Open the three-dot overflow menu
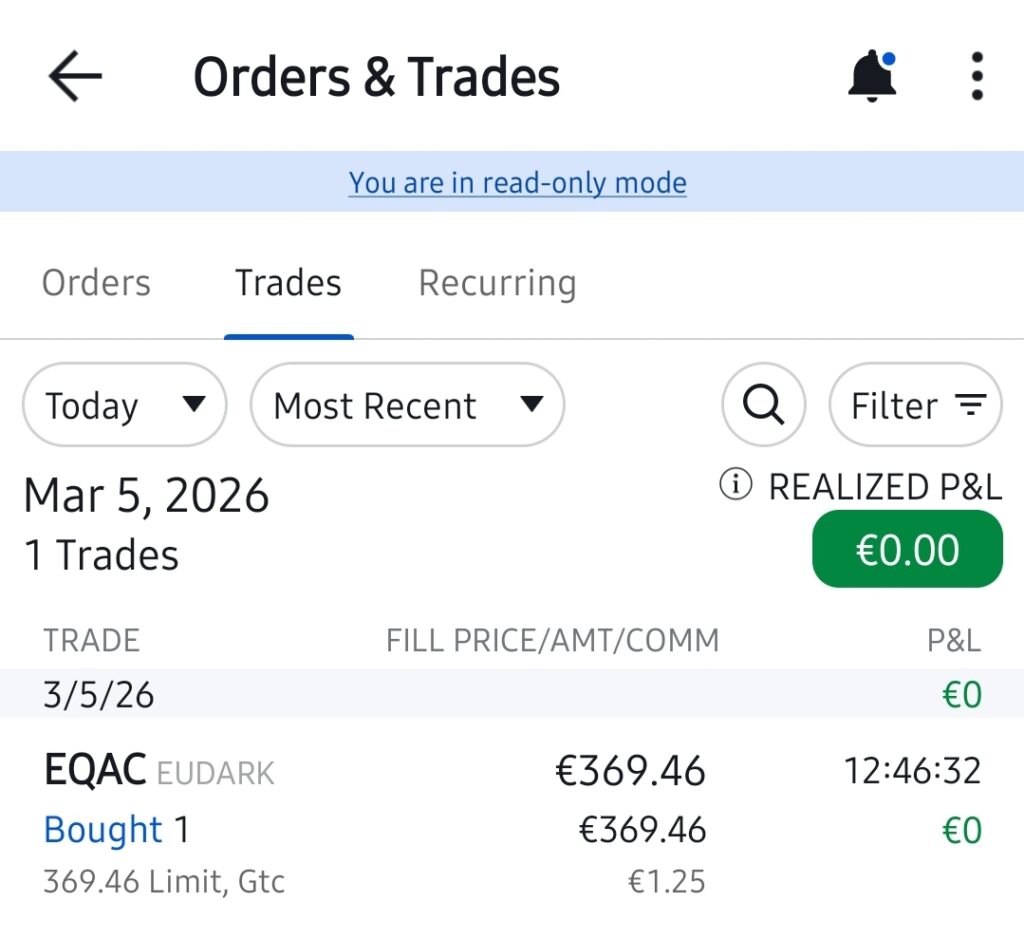Screen dimensions: 1024x939 [x=977, y=76]
